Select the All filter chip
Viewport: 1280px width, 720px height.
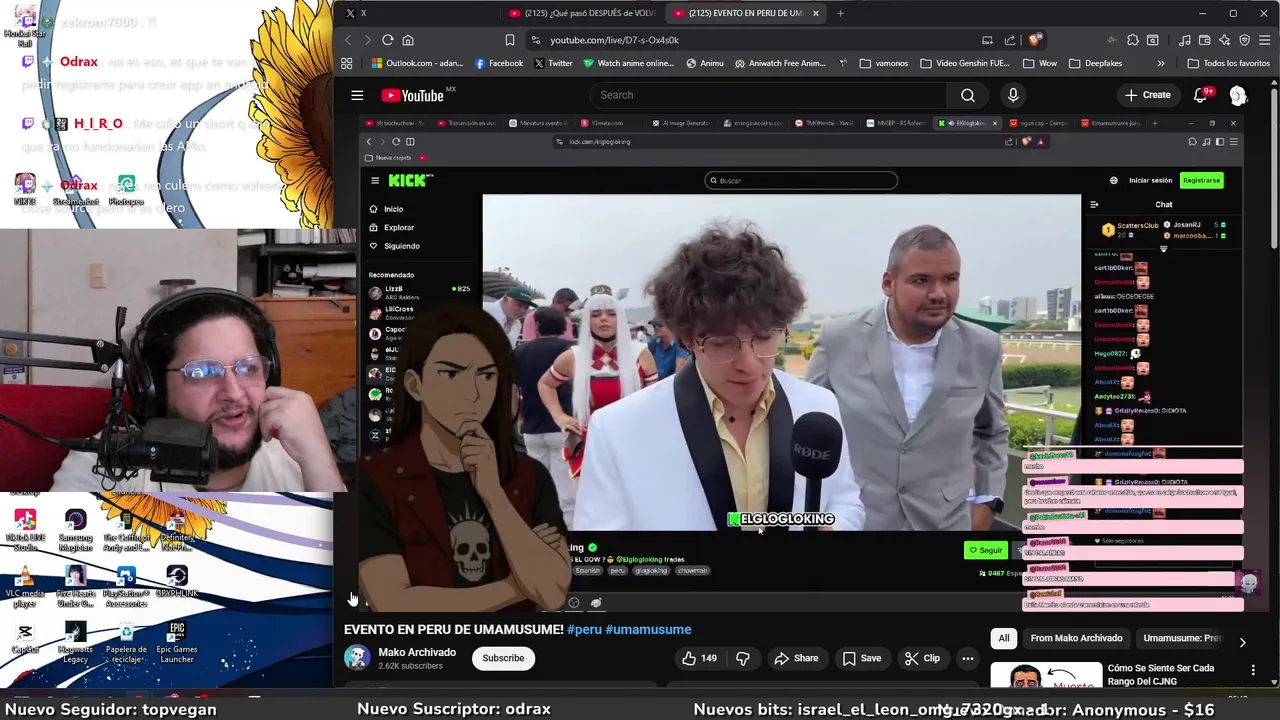click(x=1004, y=638)
